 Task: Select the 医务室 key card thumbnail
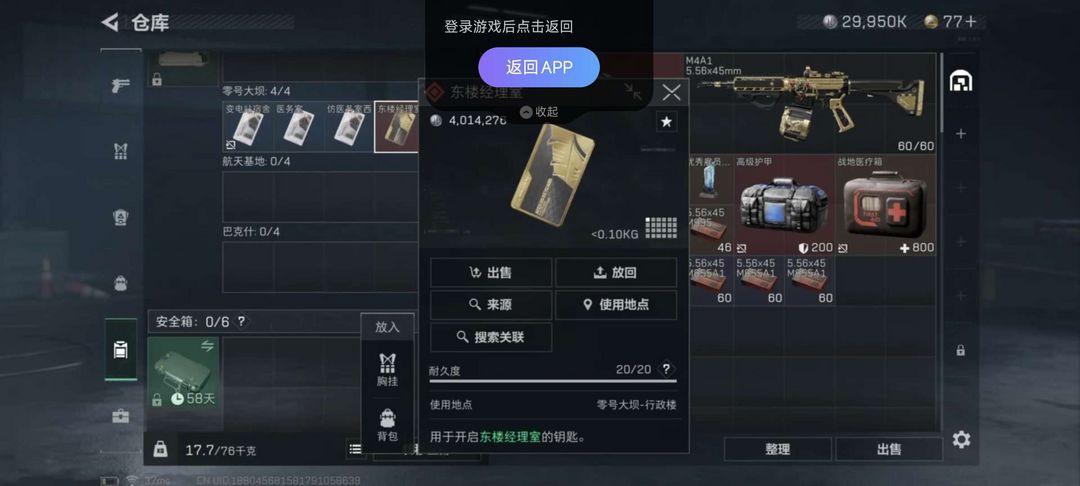point(299,126)
